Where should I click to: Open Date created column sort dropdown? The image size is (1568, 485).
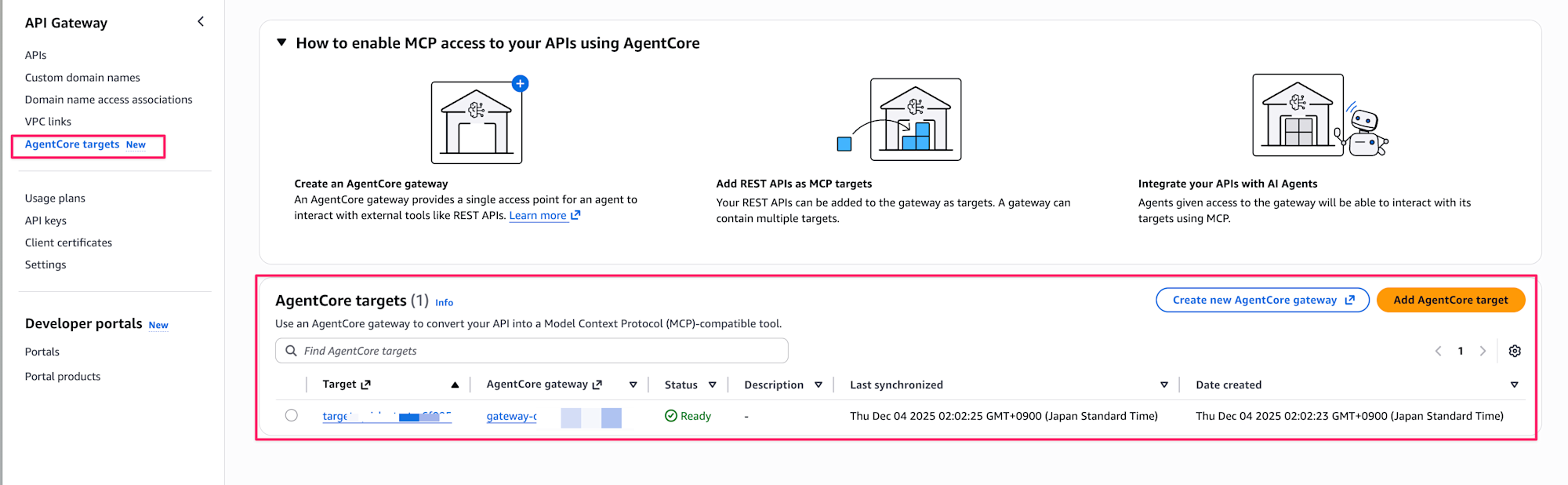pos(1514,385)
